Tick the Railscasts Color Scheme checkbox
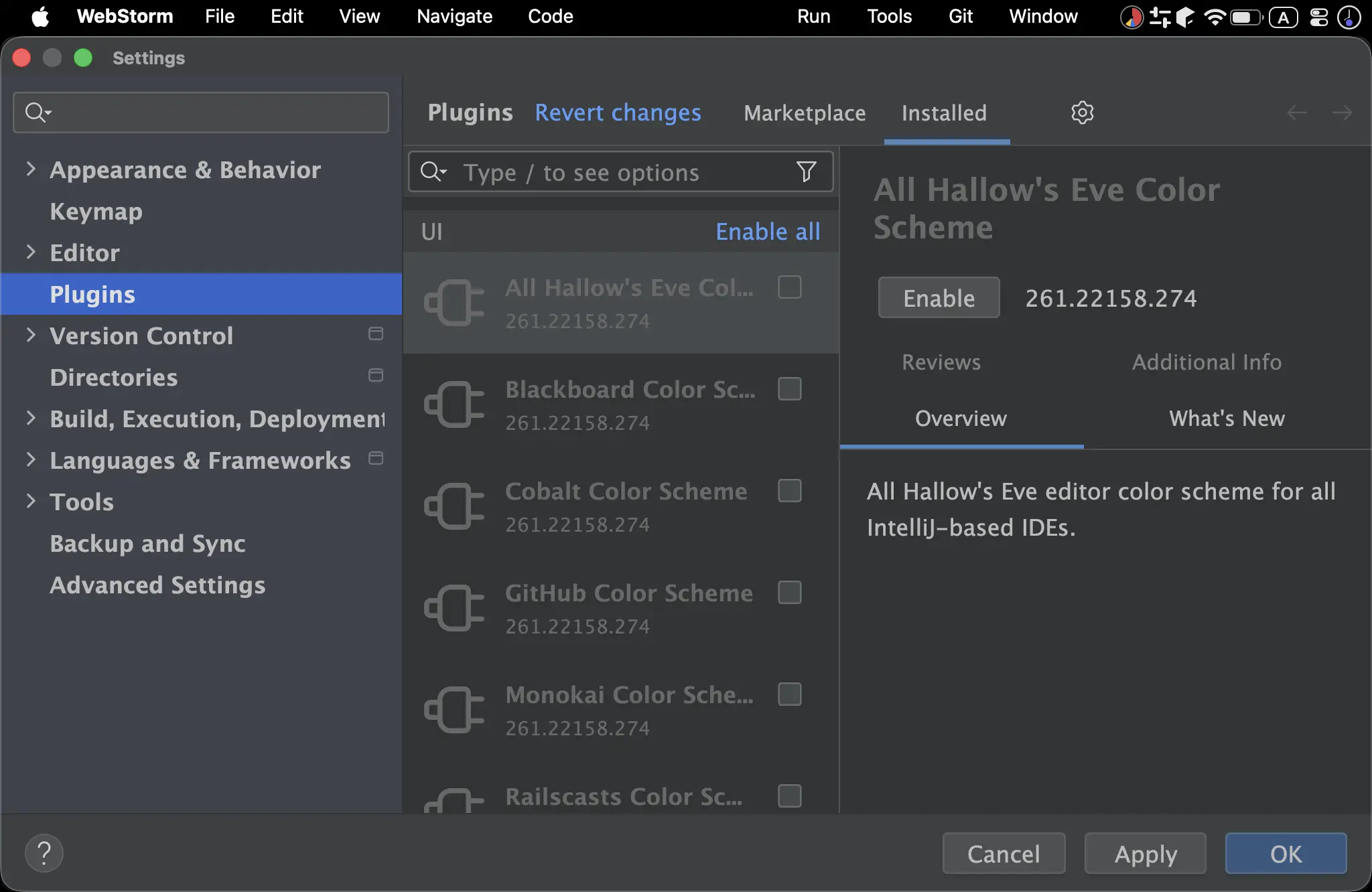This screenshot has height=892, width=1372. click(790, 796)
